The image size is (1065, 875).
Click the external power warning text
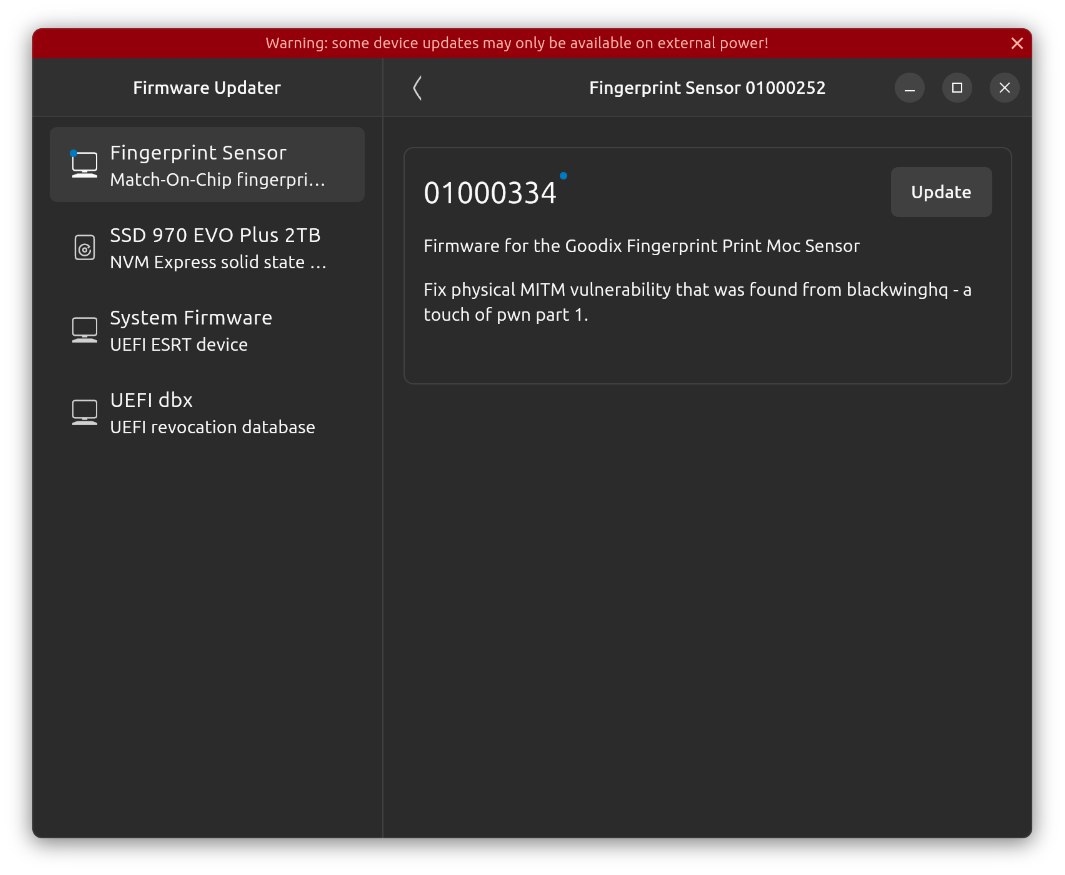click(516, 43)
